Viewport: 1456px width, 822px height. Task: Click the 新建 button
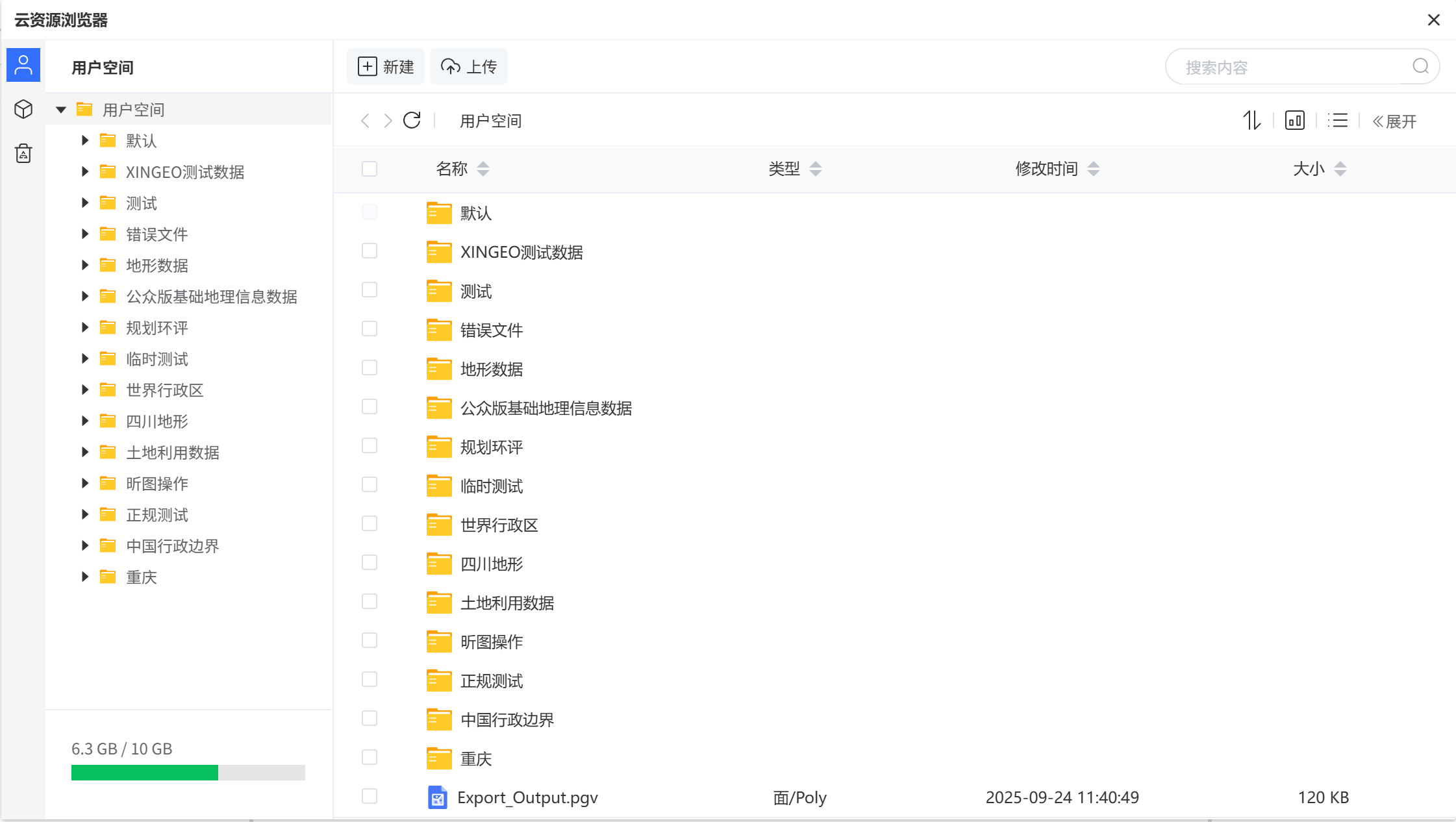tap(385, 66)
